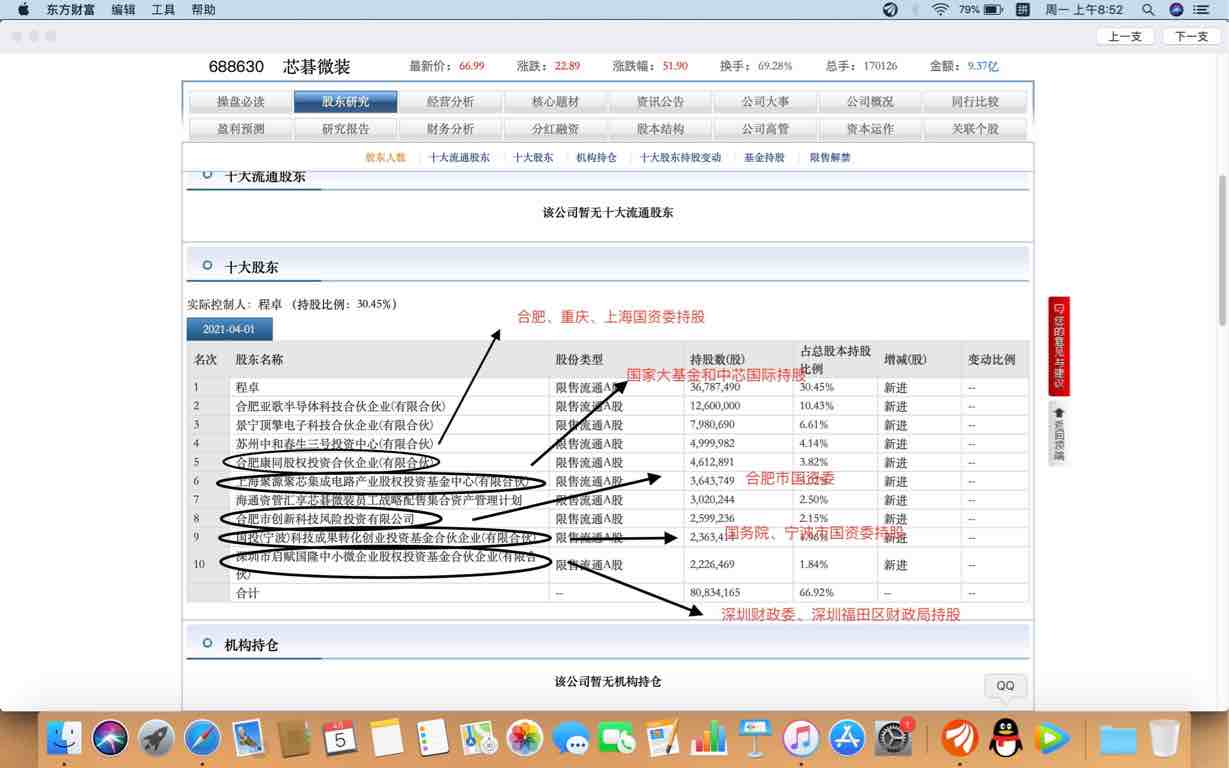Jump to 十大流通股东 section link

[459, 158]
